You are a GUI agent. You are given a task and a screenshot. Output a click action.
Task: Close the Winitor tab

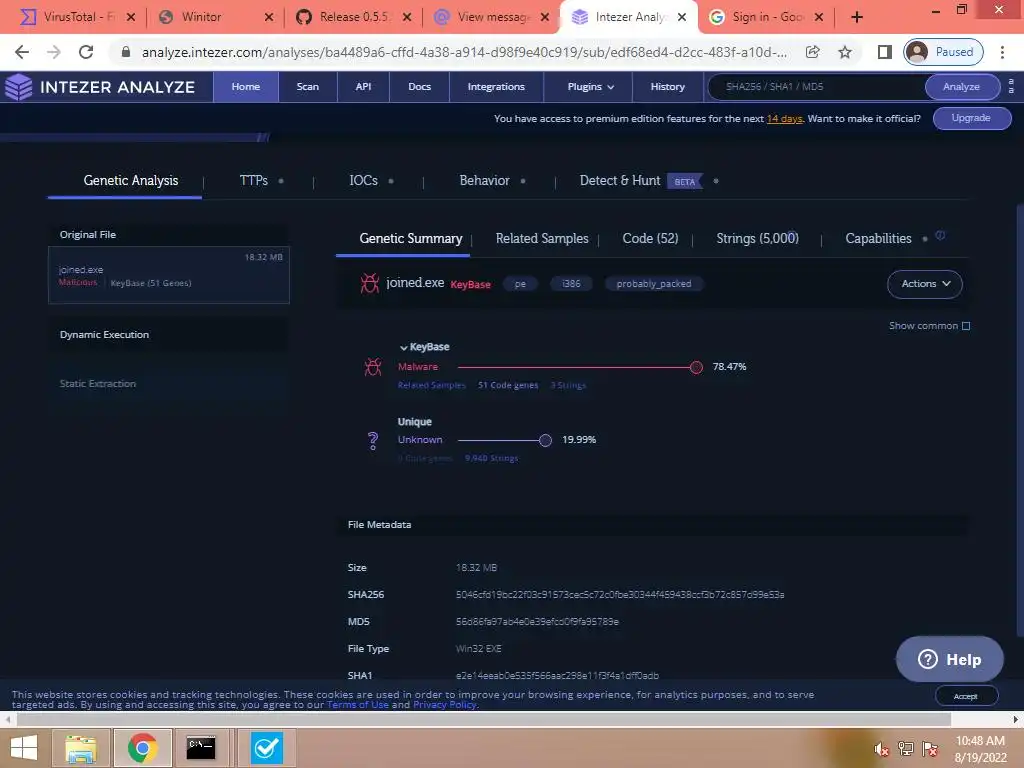point(268,17)
